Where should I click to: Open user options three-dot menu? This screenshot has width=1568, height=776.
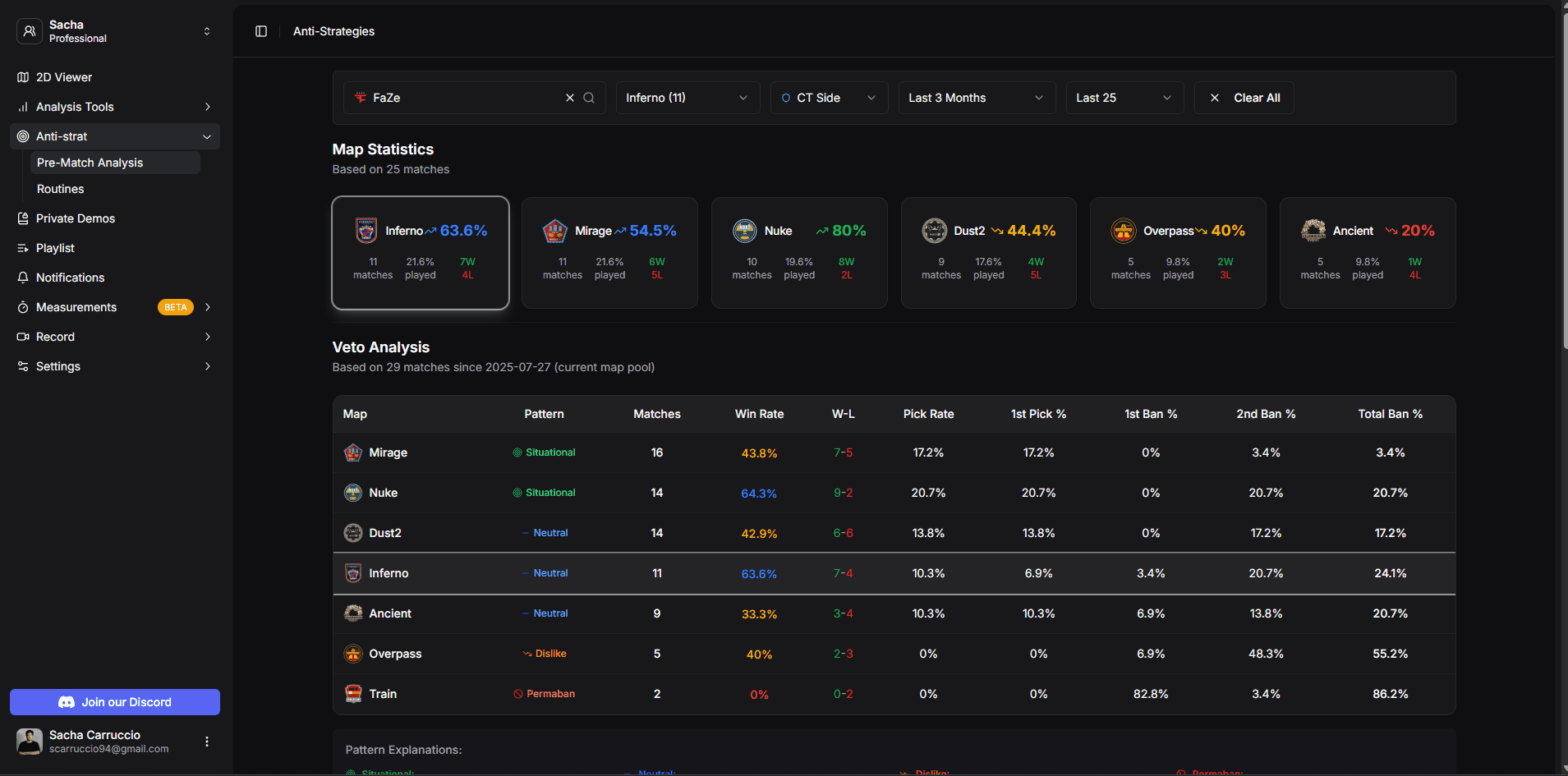click(207, 742)
